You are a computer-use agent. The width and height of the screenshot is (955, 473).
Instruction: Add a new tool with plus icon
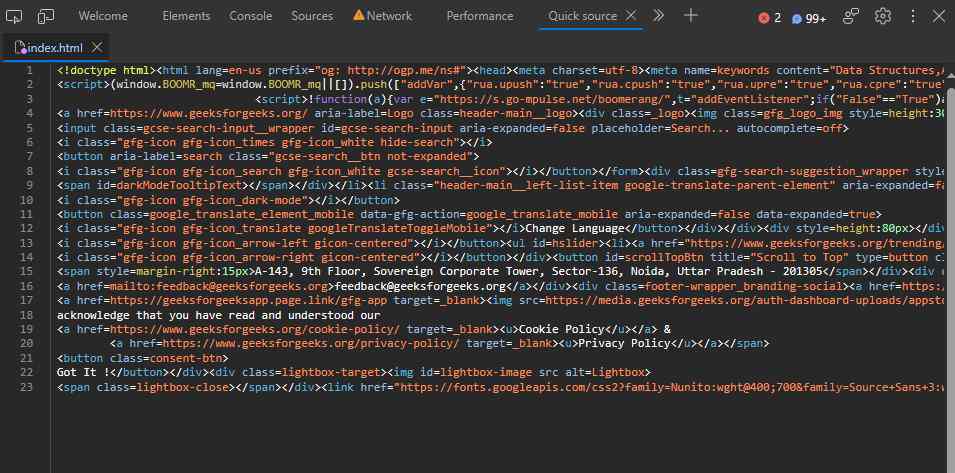point(691,16)
